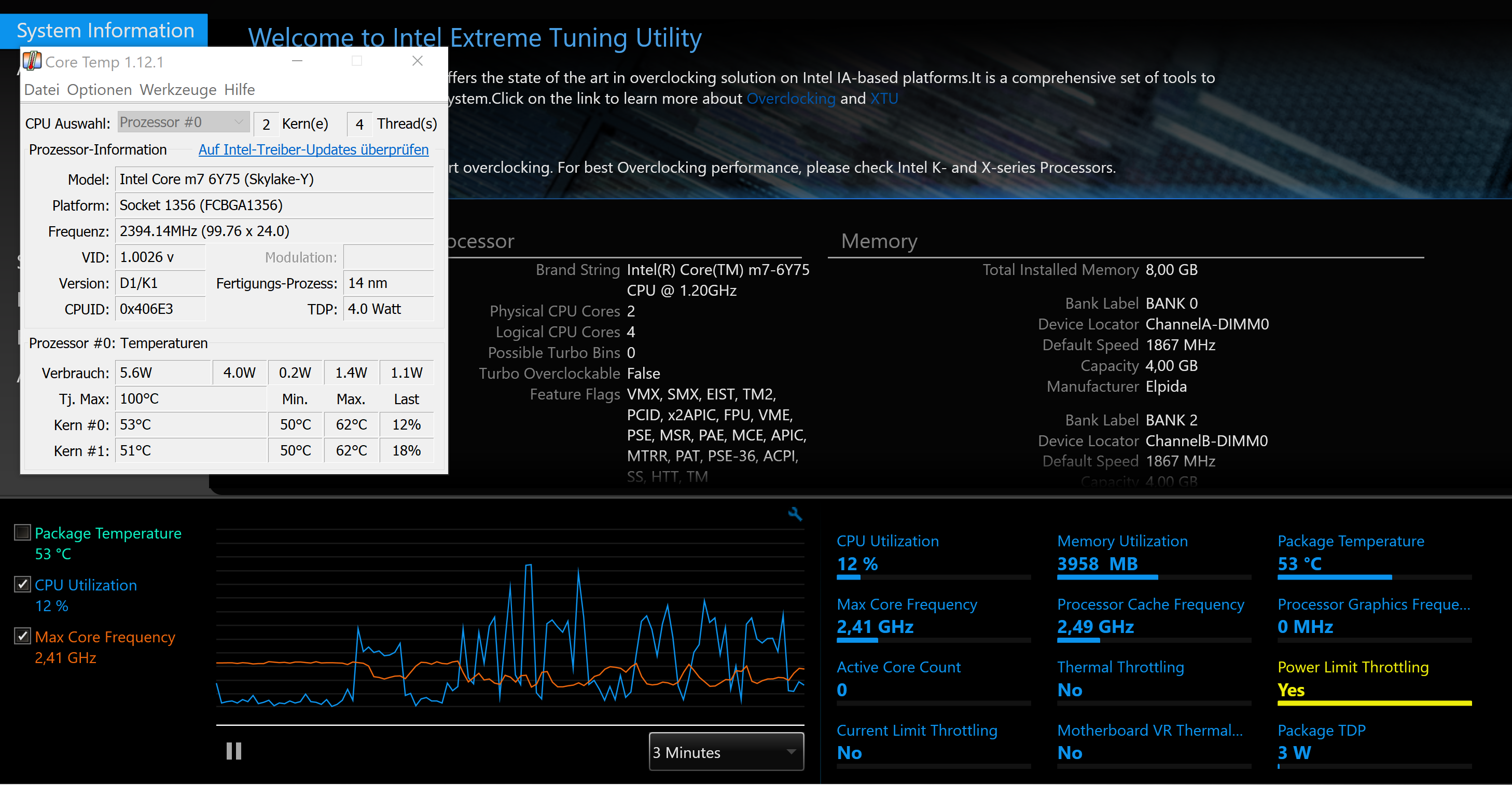The height and width of the screenshot is (785, 1512).
Task: Click the Processor Cache Frequency monitor tile
Action: (1154, 618)
